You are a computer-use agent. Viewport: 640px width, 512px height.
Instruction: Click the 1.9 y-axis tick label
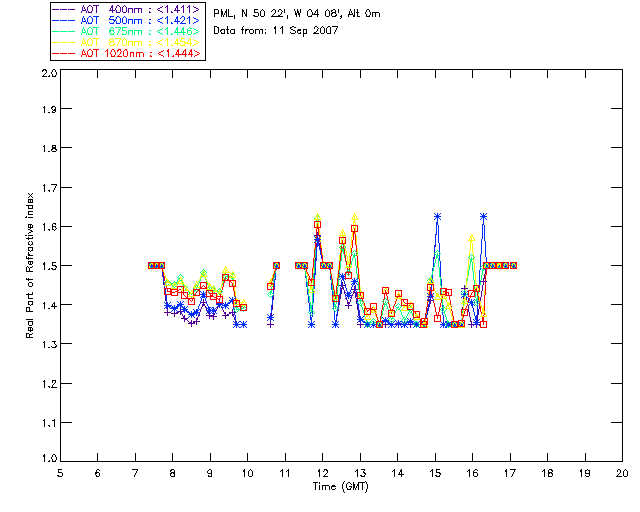[x=49, y=109]
